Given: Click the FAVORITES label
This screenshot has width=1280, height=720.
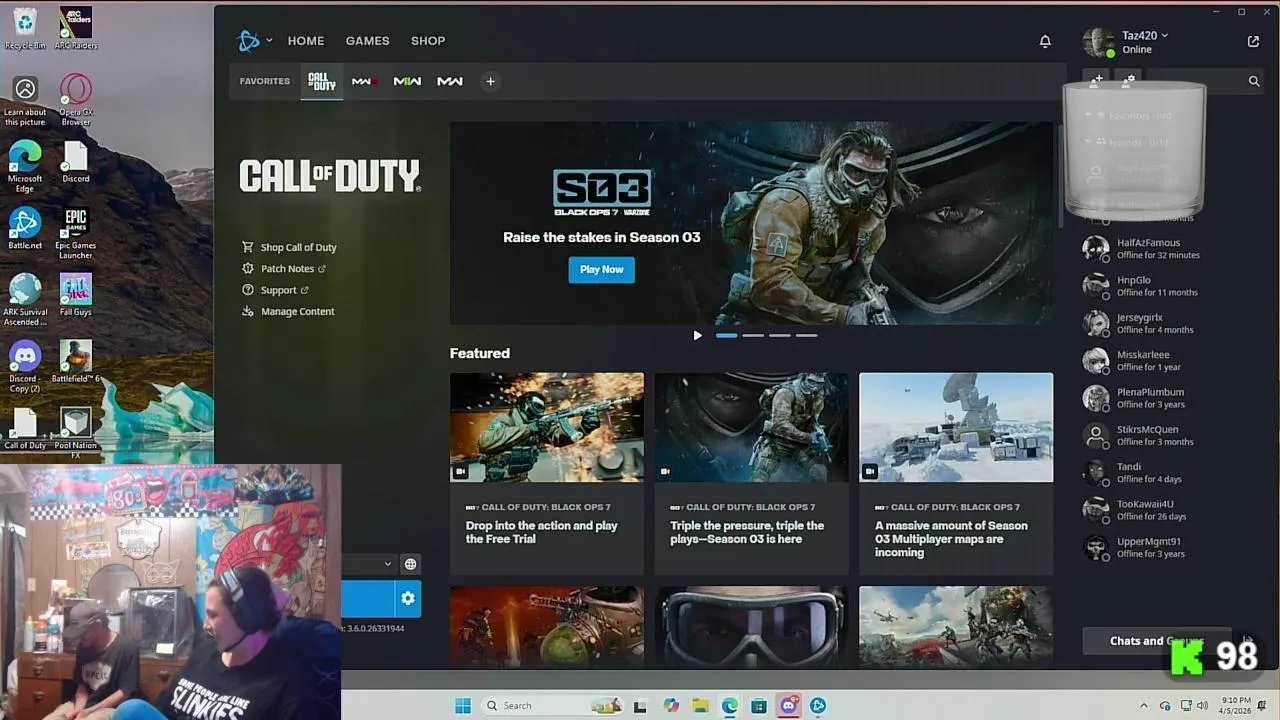Looking at the screenshot, I should [265, 81].
